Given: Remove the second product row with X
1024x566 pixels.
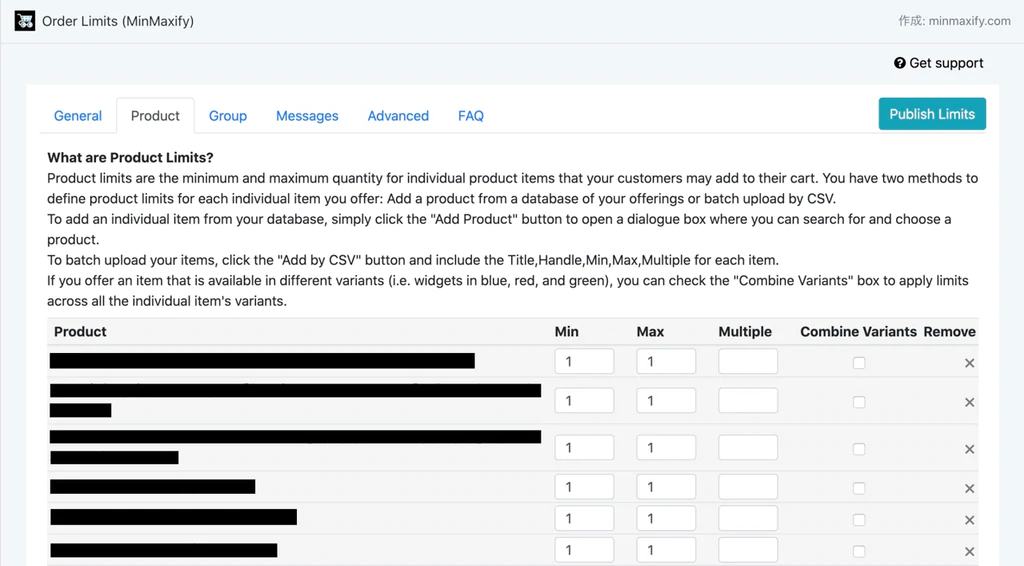Looking at the screenshot, I should click(x=969, y=402).
